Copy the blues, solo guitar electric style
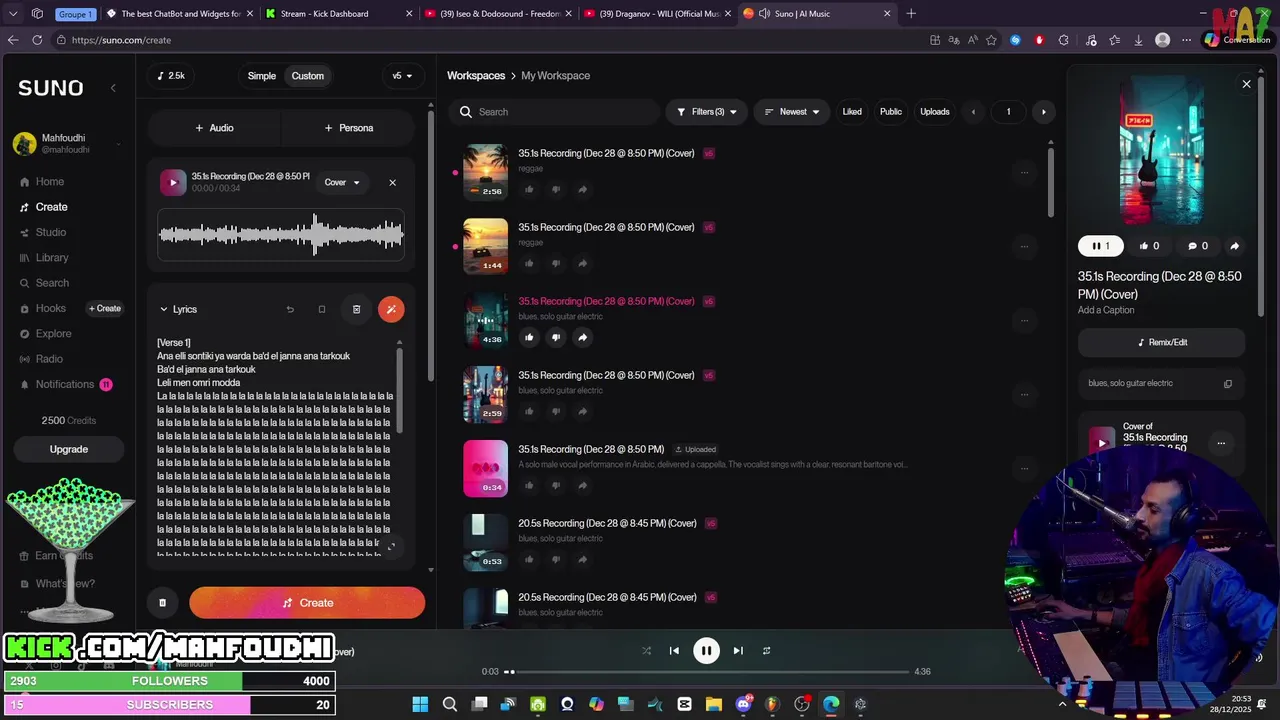Screen dimensions: 1280x720 click(x=1228, y=384)
